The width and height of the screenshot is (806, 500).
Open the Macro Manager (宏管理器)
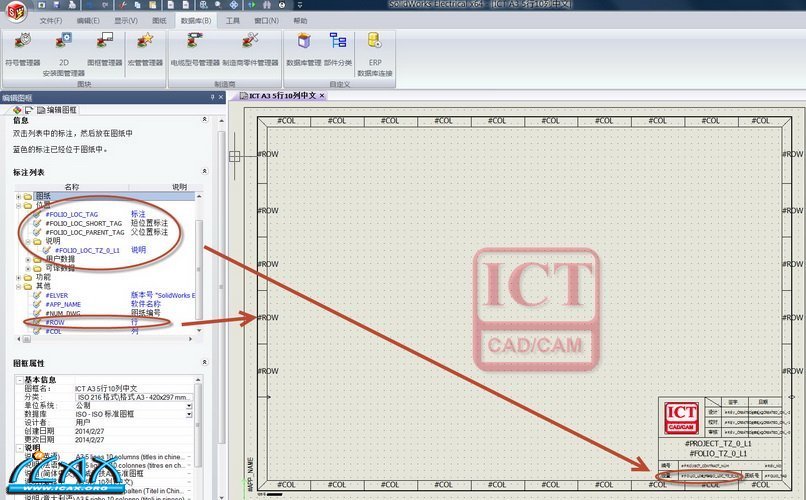(145, 50)
